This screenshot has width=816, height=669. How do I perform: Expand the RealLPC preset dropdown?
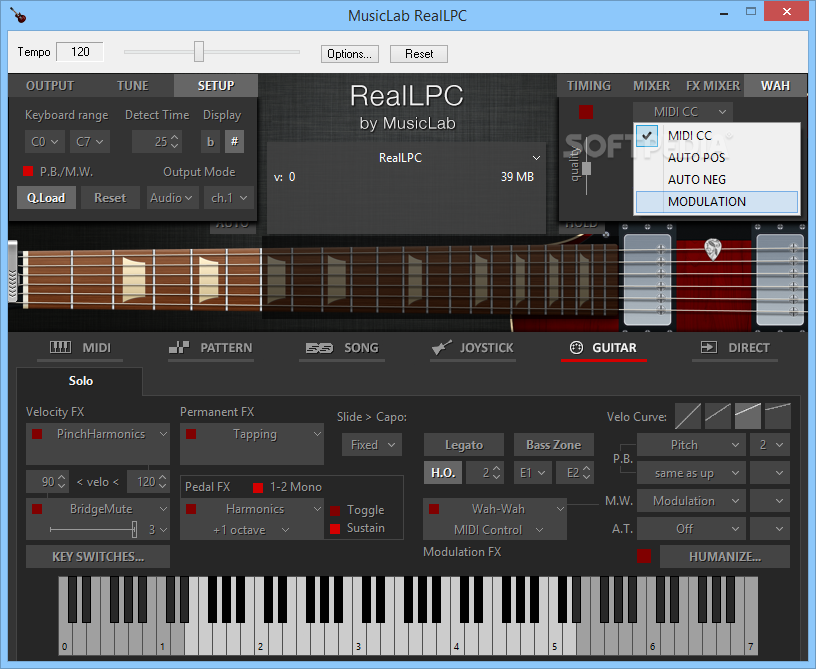pos(536,158)
